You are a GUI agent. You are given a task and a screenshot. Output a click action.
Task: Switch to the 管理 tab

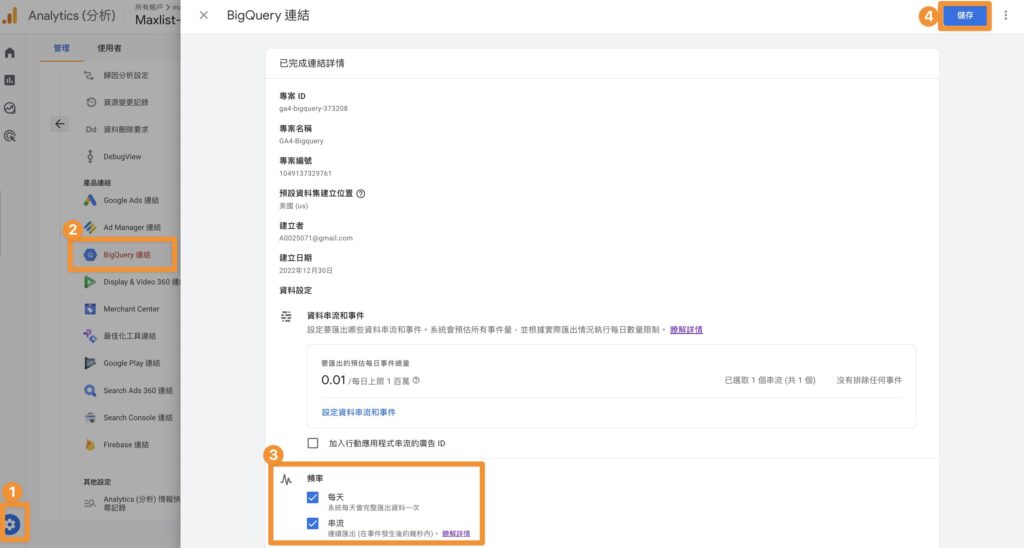click(x=61, y=48)
